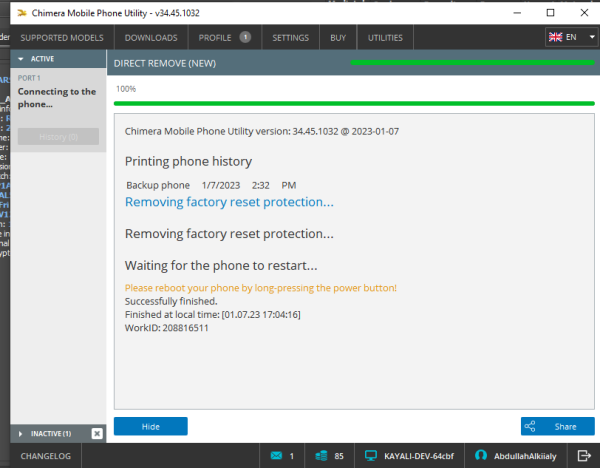
Task: Click the AbdullahAlkiialy user avatar icon
Action: tap(481, 455)
